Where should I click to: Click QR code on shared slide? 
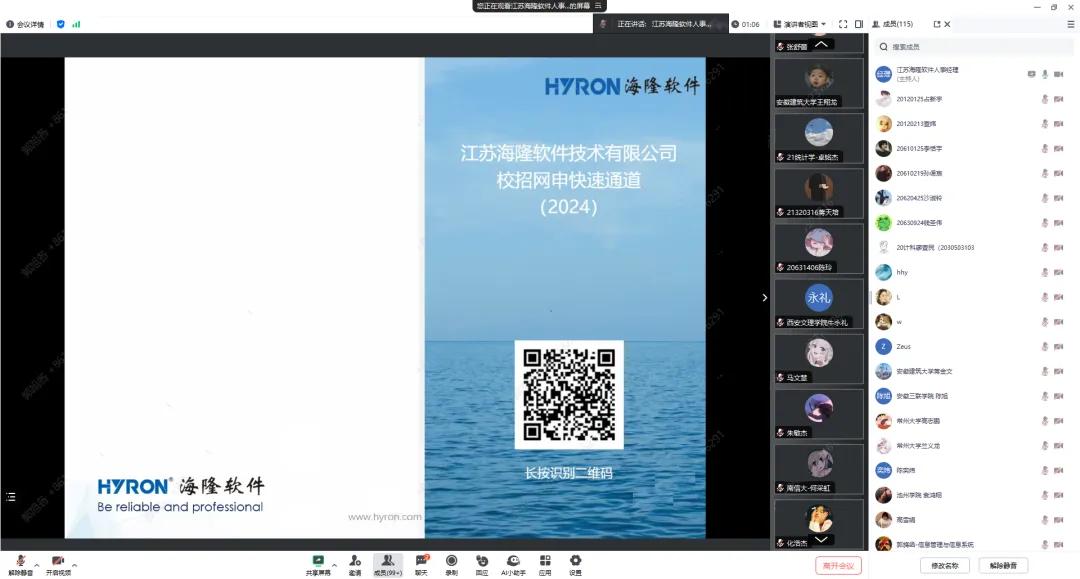(x=569, y=394)
